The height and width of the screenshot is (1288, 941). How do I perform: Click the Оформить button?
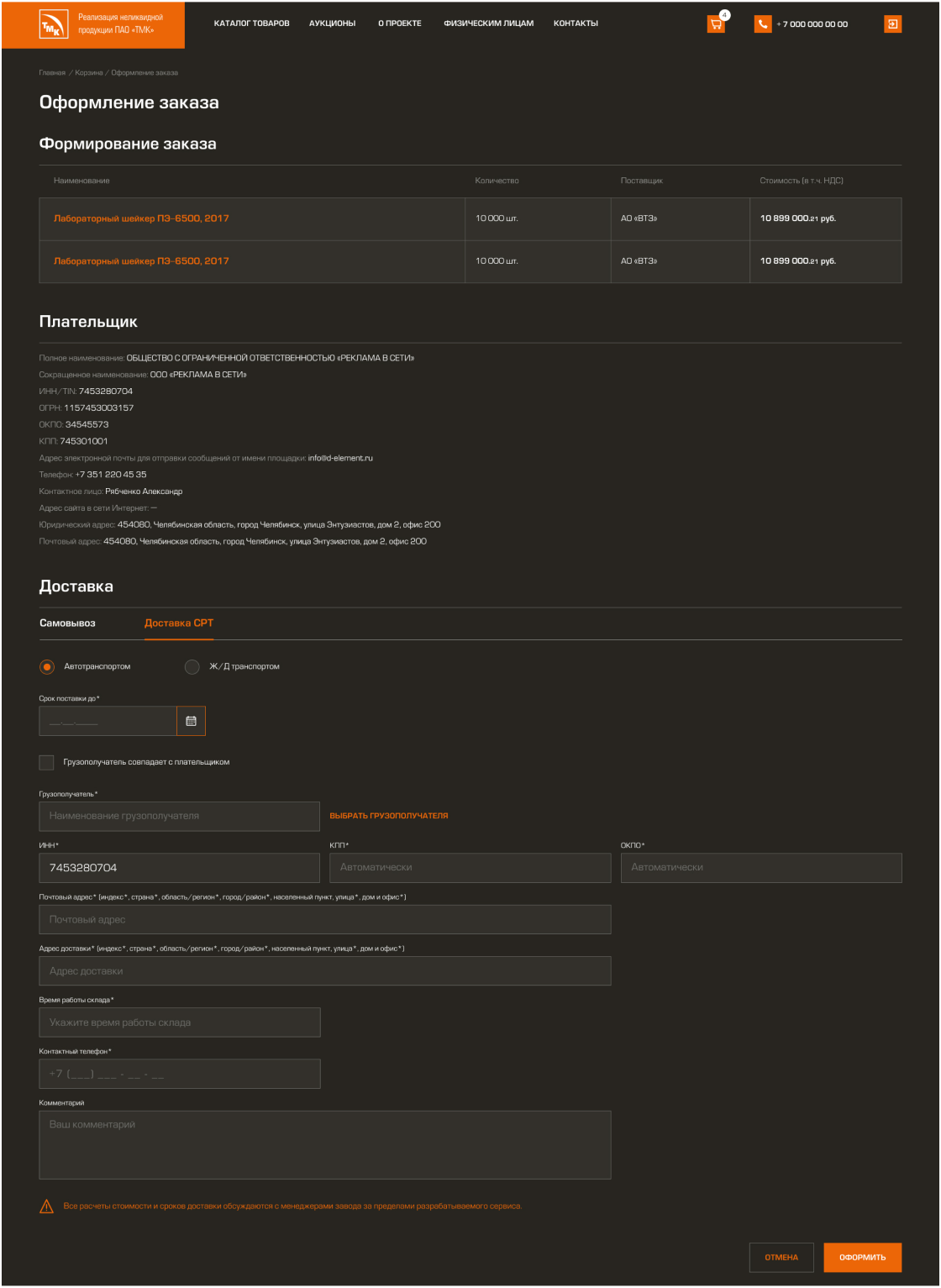tap(862, 1257)
